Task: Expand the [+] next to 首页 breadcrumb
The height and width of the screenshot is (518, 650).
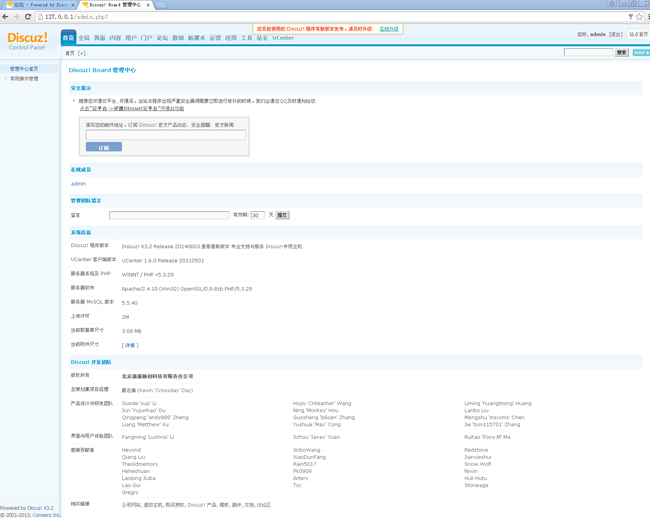Action: point(82,53)
